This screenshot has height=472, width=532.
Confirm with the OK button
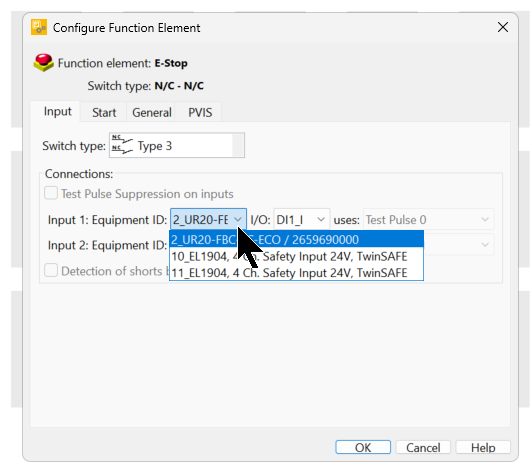tap(363, 447)
